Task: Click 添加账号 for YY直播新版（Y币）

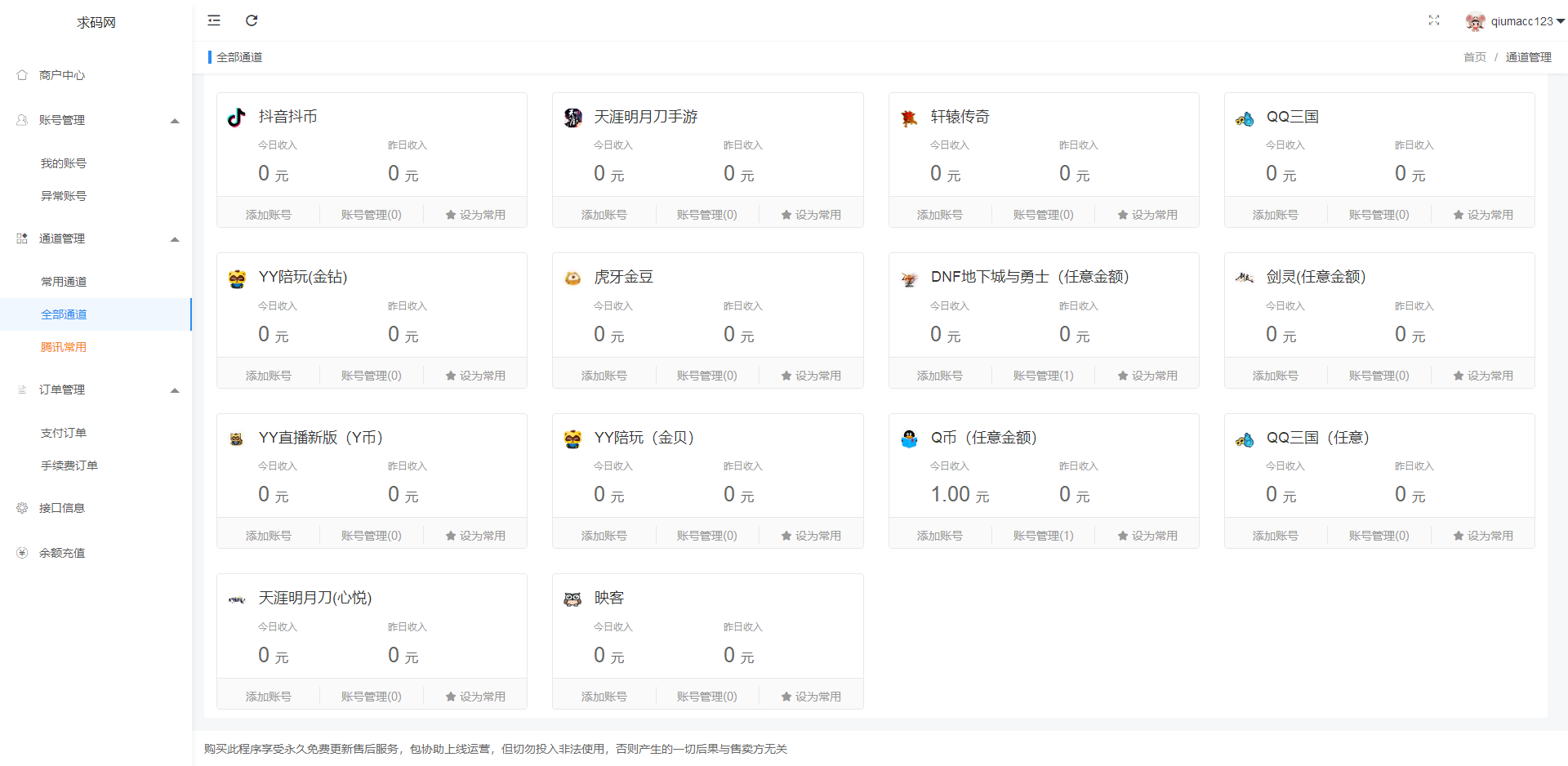Action: pyautogui.click(x=269, y=536)
